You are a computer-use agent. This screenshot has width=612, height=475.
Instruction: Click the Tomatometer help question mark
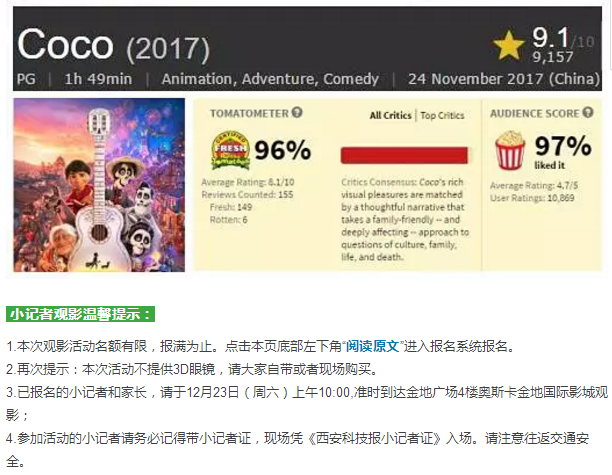[x=297, y=112]
